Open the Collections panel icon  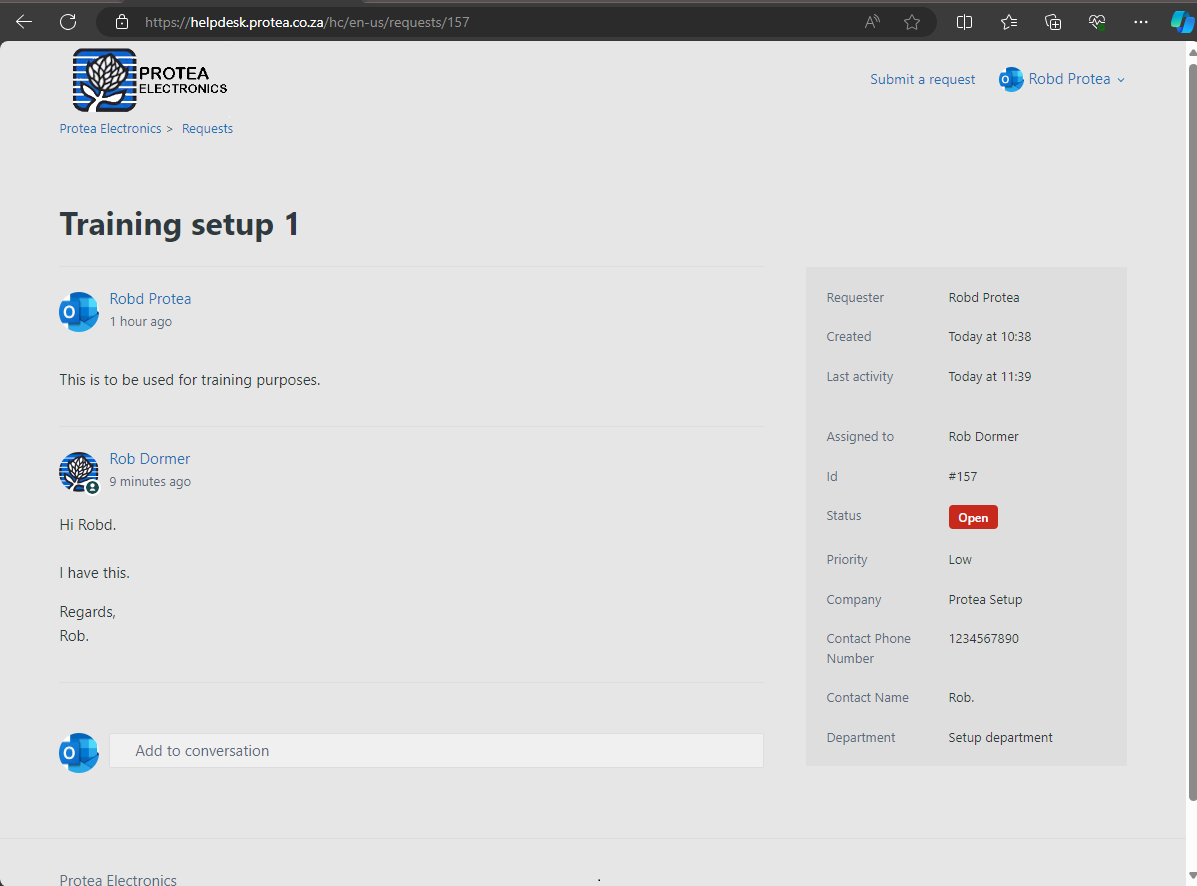(x=1052, y=21)
